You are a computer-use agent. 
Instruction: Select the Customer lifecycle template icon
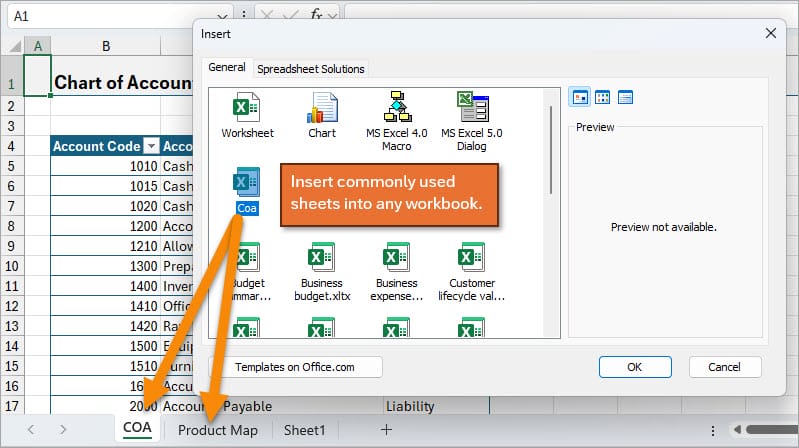tap(471, 257)
